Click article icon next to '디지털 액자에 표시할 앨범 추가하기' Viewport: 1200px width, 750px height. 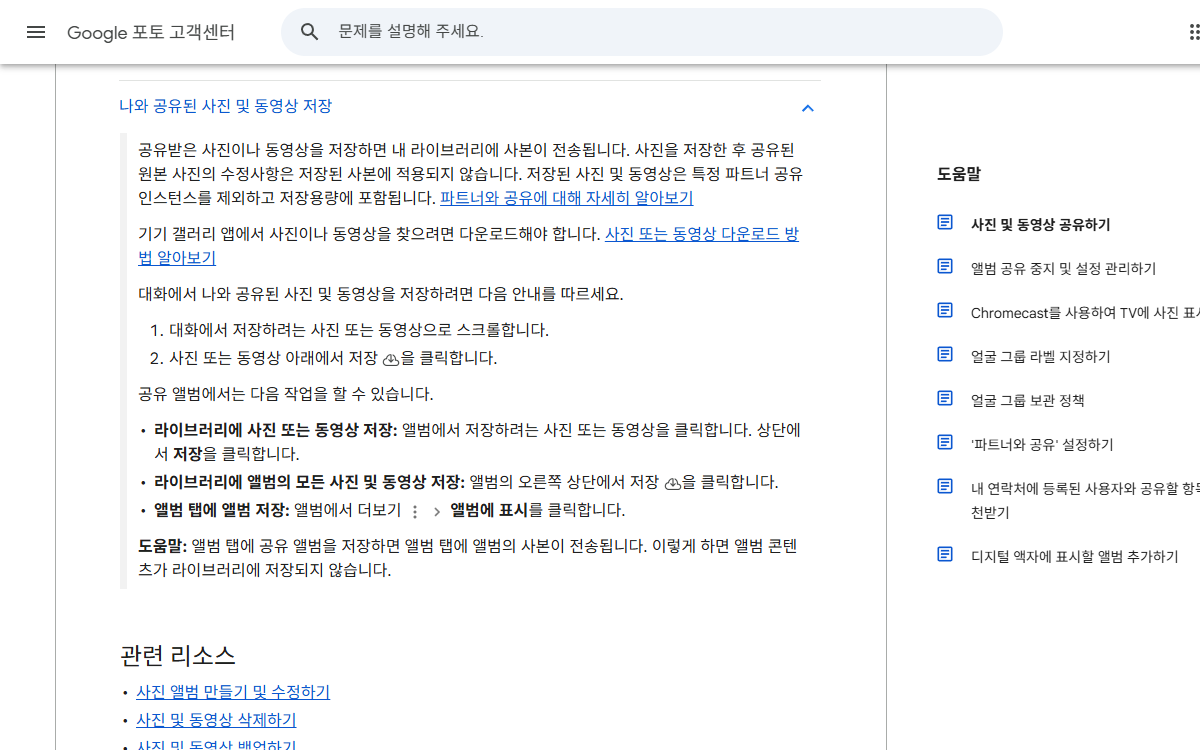point(945,554)
